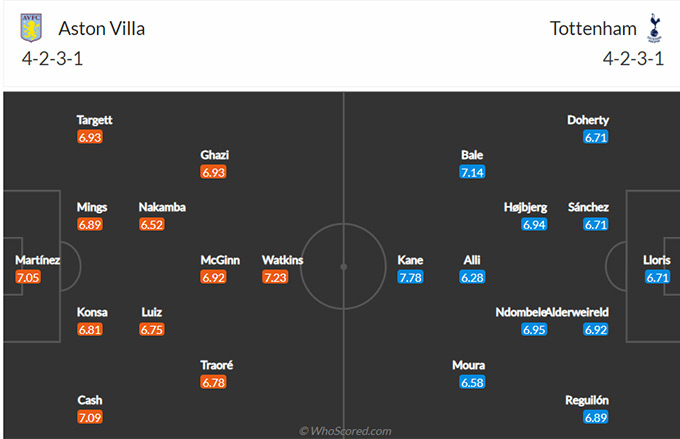Select player name Targett
The image size is (680, 439).
94,120
